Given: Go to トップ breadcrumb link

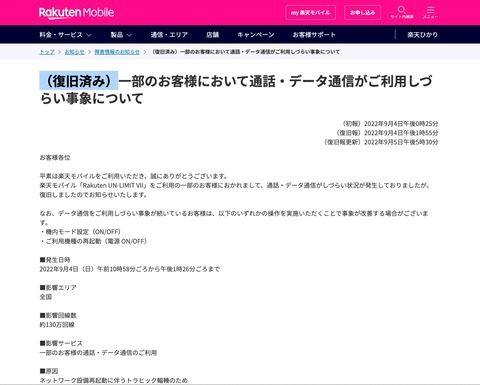Looking at the screenshot, I should (x=47, y=52).
